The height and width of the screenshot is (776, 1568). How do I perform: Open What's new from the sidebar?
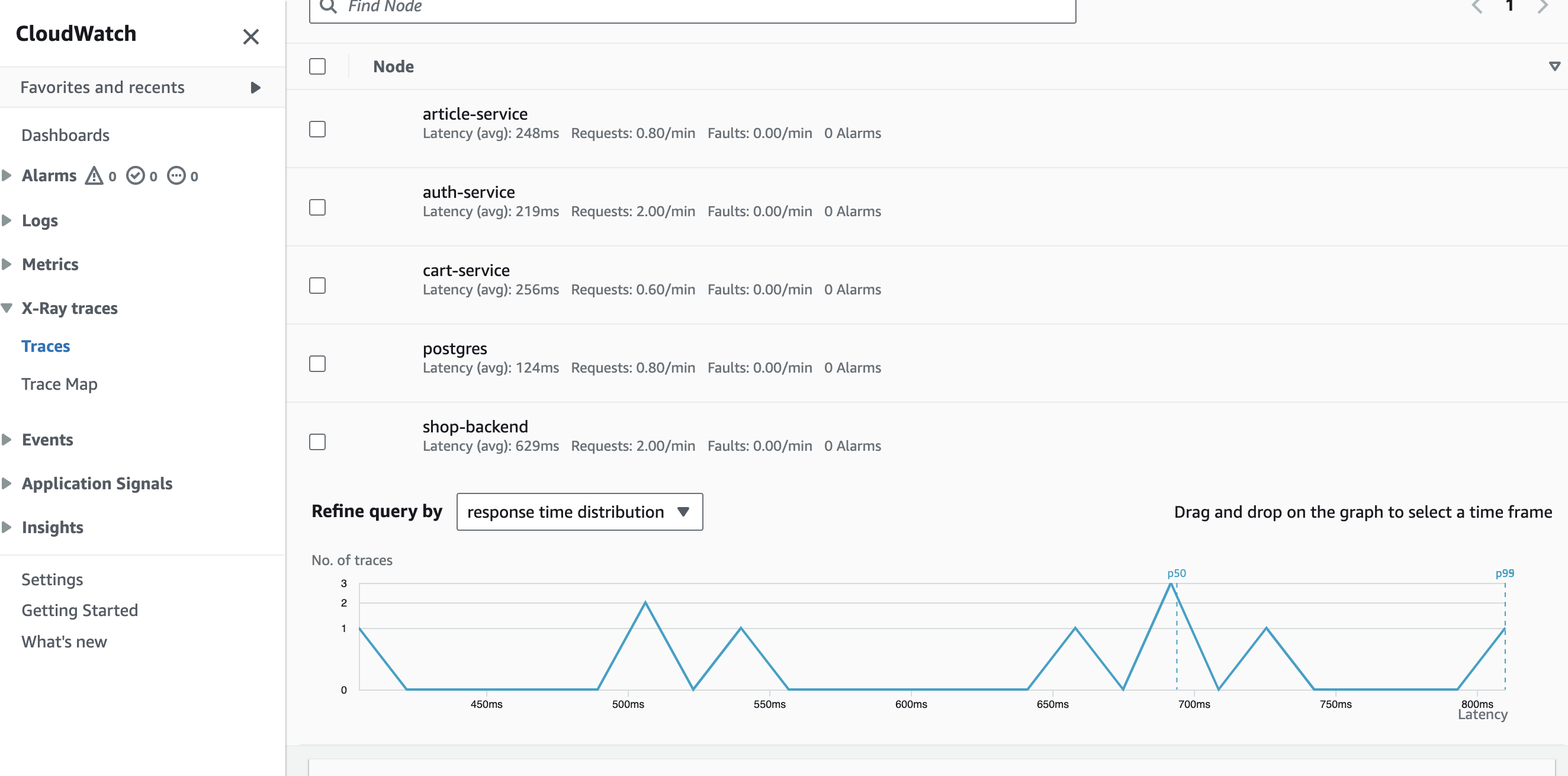63,641
